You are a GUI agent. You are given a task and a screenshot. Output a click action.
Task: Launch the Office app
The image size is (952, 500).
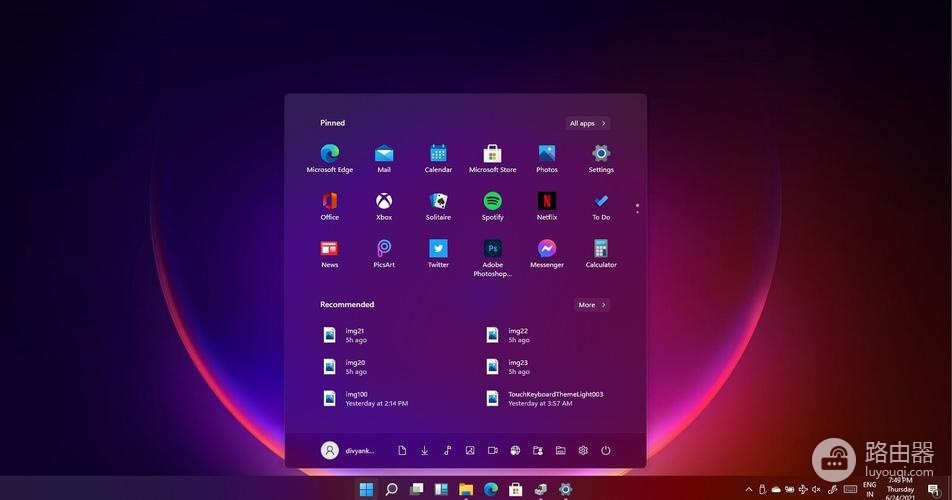click(x=330, y=206)
